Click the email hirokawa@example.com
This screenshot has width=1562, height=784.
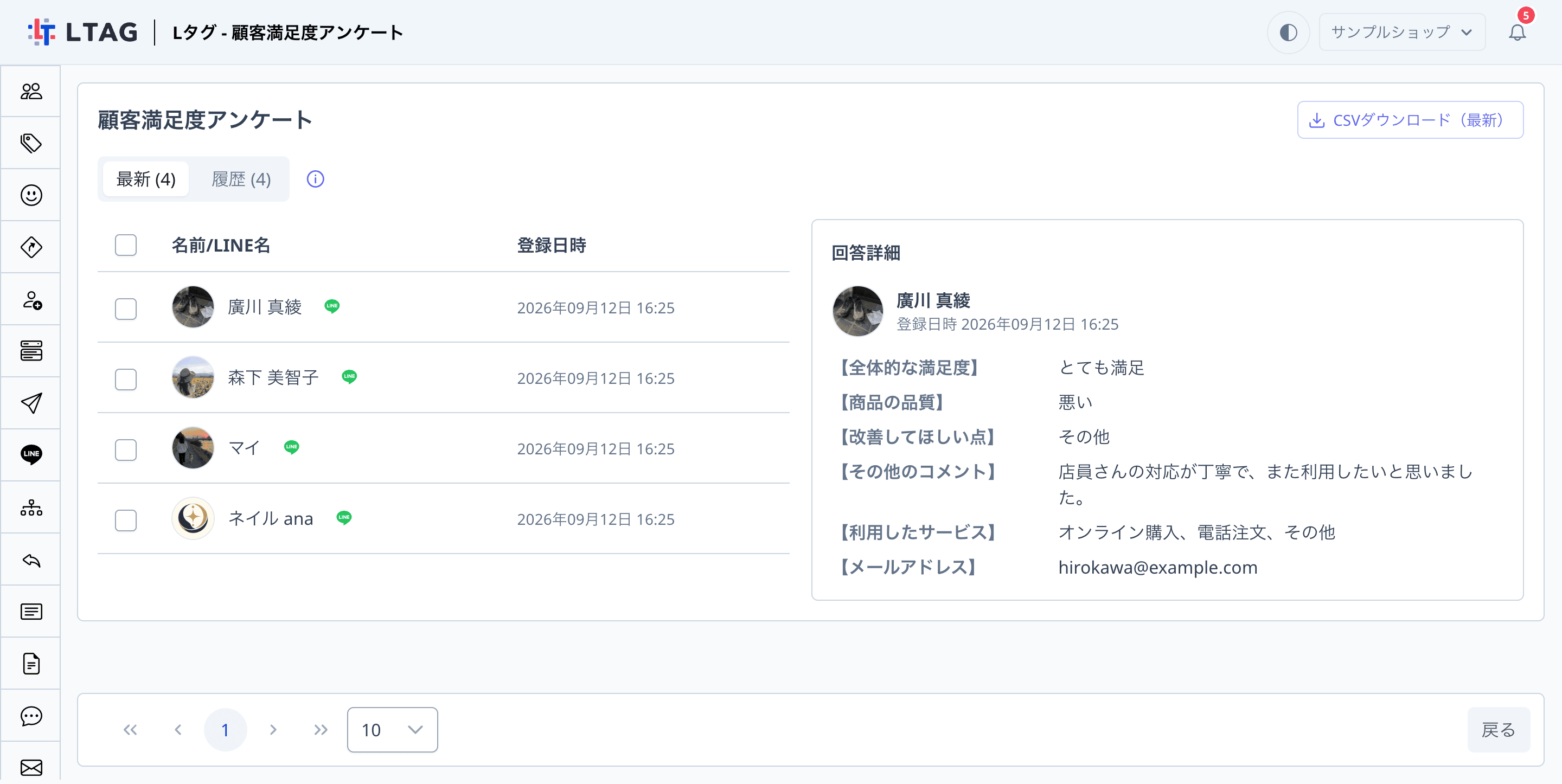coord(1157,568)
